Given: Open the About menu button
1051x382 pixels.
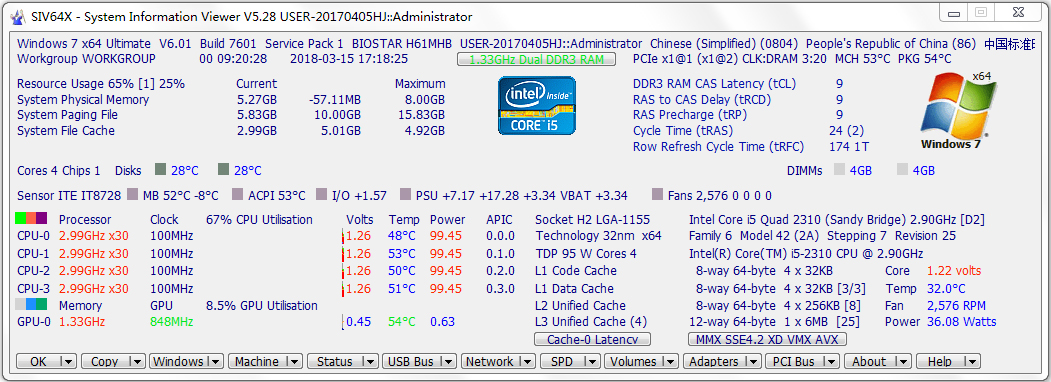Looking at the screenshot, I should pyautogui.click(x=869, y=361).
